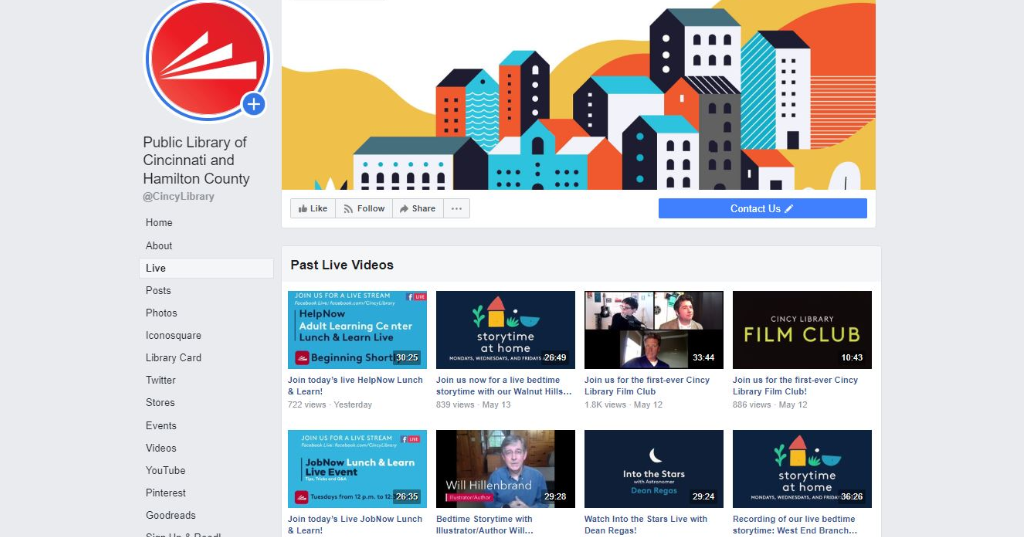Play the 36:26 storytime at home video

[x=802, y=469]
